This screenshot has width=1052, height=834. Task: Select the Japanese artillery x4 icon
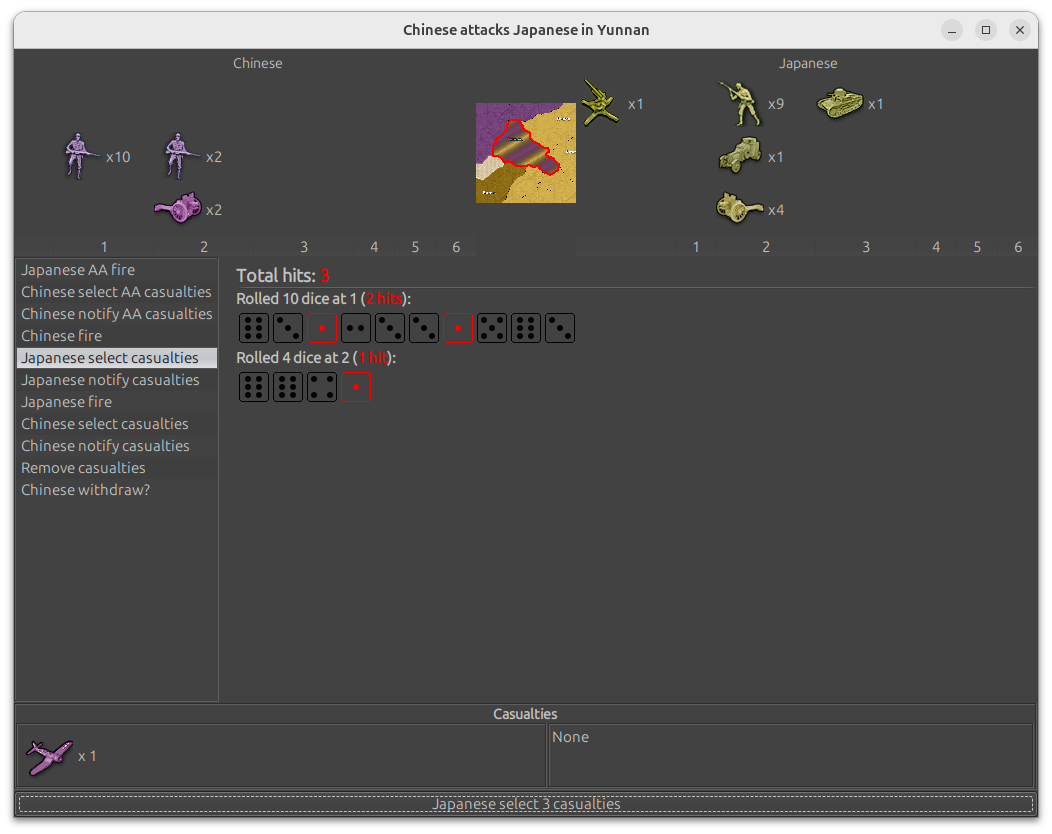pyautogui.click(x=740, y=208)
